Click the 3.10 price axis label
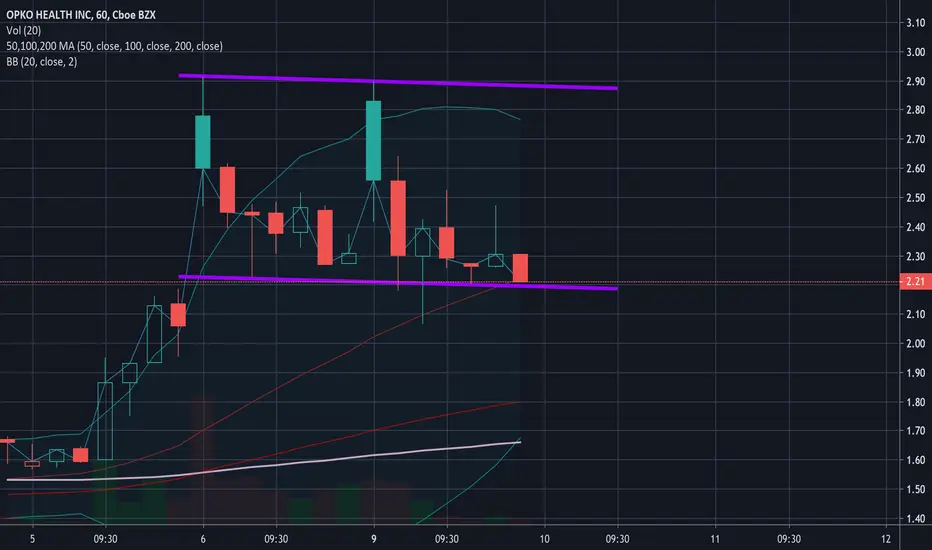 pos(915,23)
